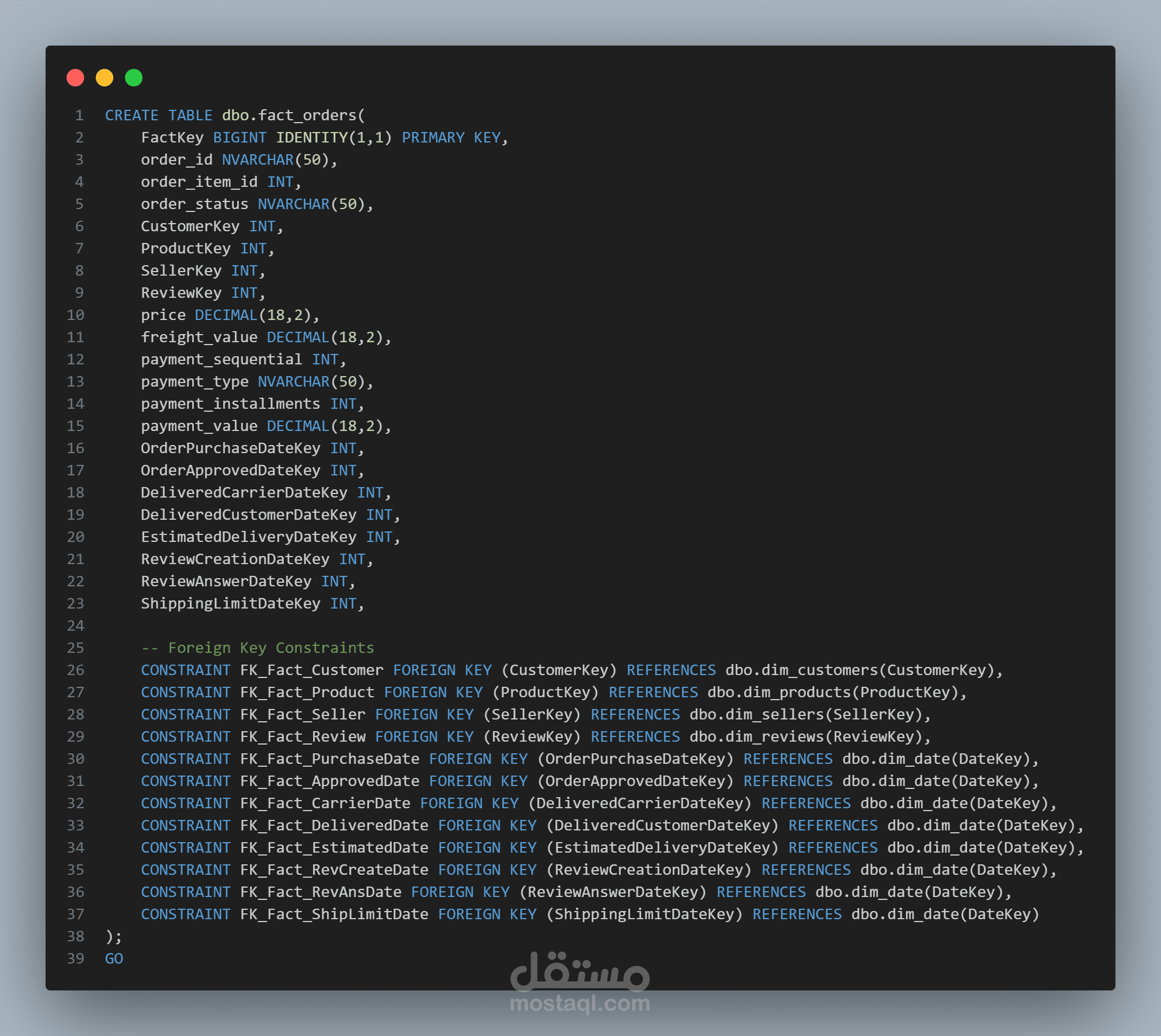Click FK_Fact_ShipLimitDate constraint name
Image resolution: width=1161 pixels, height=1036 pixels.
[334, 914]
